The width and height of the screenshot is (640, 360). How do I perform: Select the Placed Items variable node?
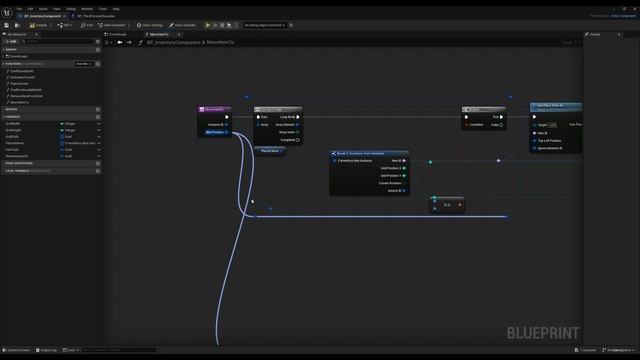click(270, 151)
